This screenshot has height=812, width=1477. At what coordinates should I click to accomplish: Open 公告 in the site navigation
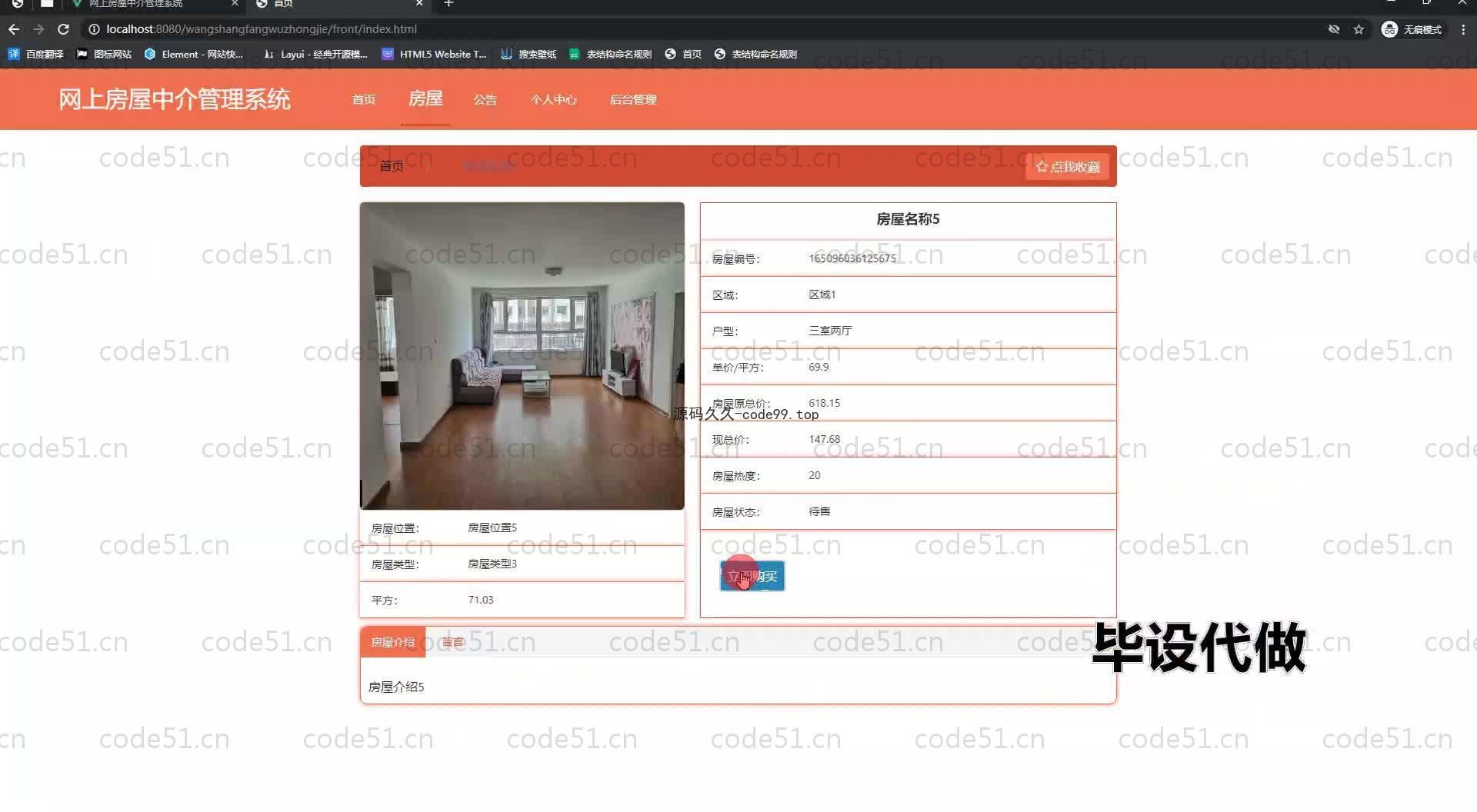coord(485,100)
